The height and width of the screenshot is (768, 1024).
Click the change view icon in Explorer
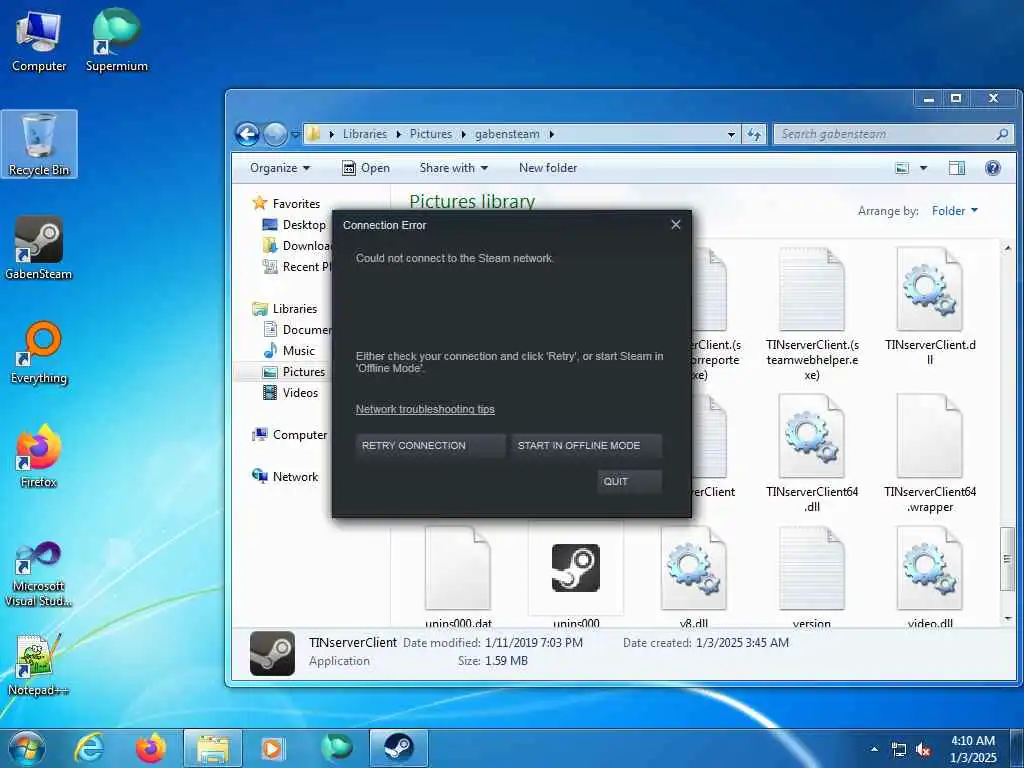pos(902,168)
